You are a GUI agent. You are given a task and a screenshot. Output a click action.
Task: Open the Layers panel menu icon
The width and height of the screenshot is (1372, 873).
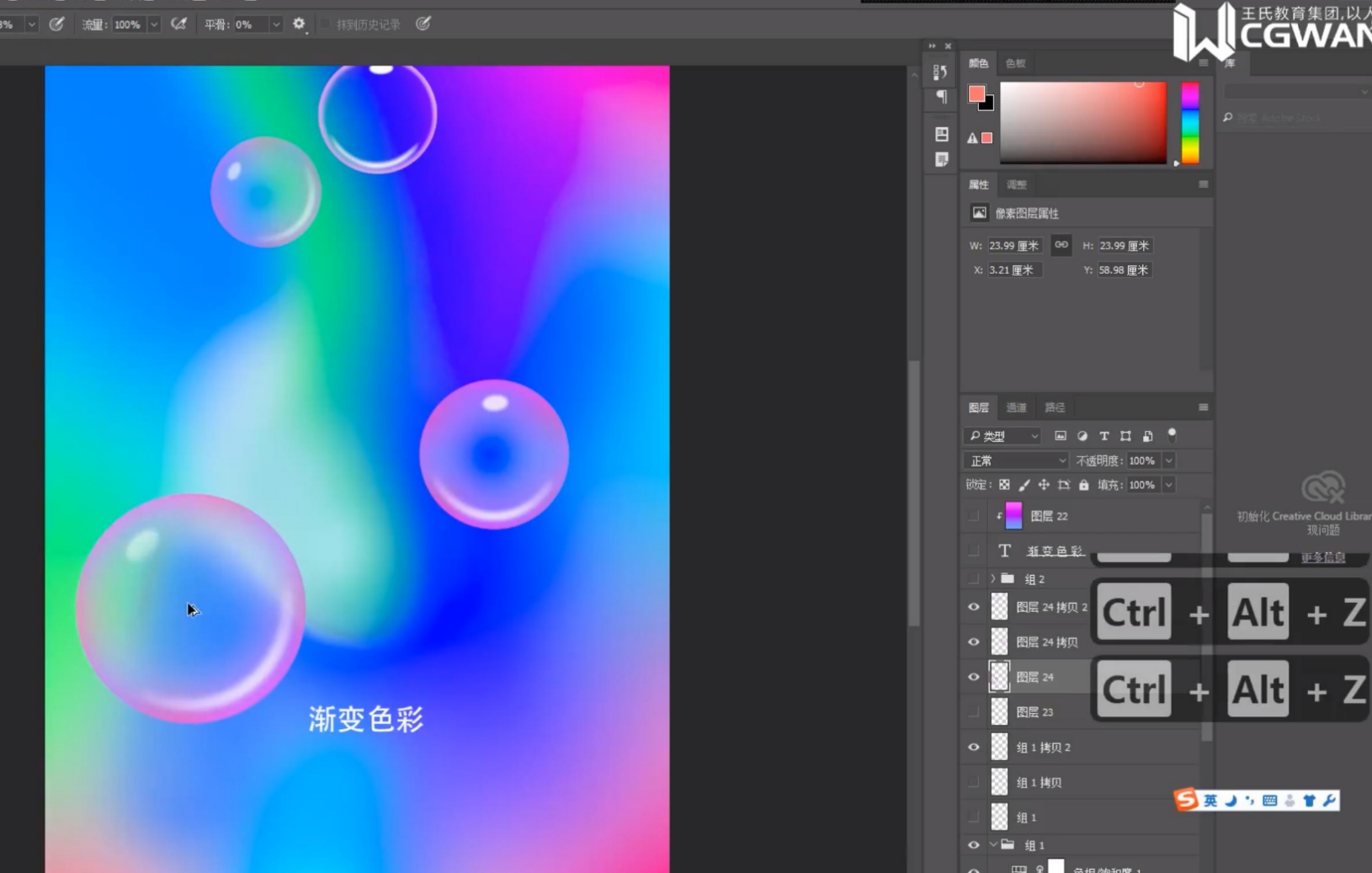1203,407
